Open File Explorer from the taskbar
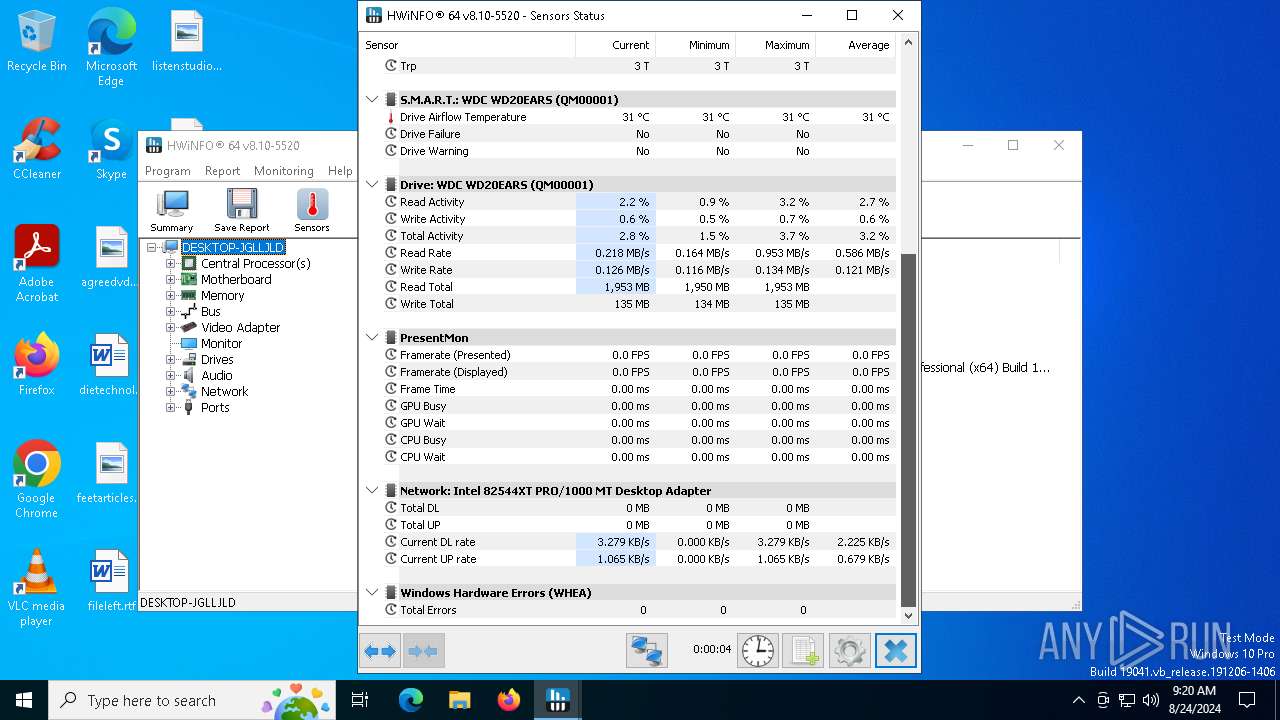The image size is (1280, 720). (459, 700)
